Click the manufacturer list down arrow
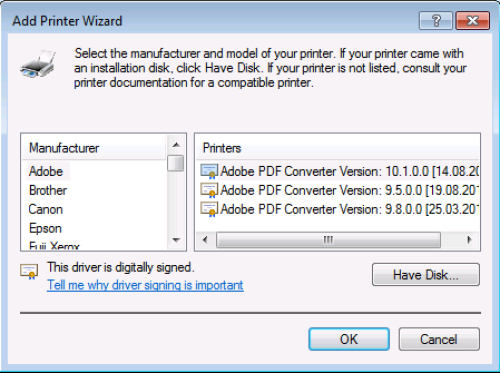Image resolution: width=500 pixels, height=373 pixels. click(x=176, y=240)
